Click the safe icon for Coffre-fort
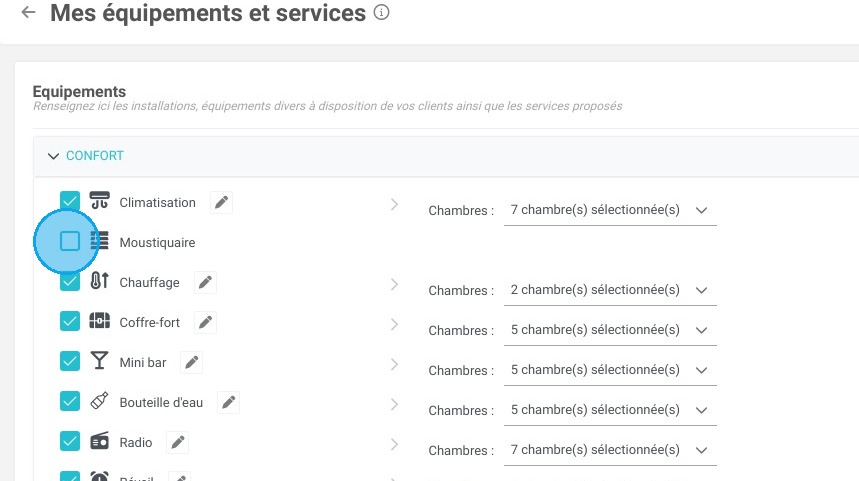 pyautogui.click(x=99, y=320)
